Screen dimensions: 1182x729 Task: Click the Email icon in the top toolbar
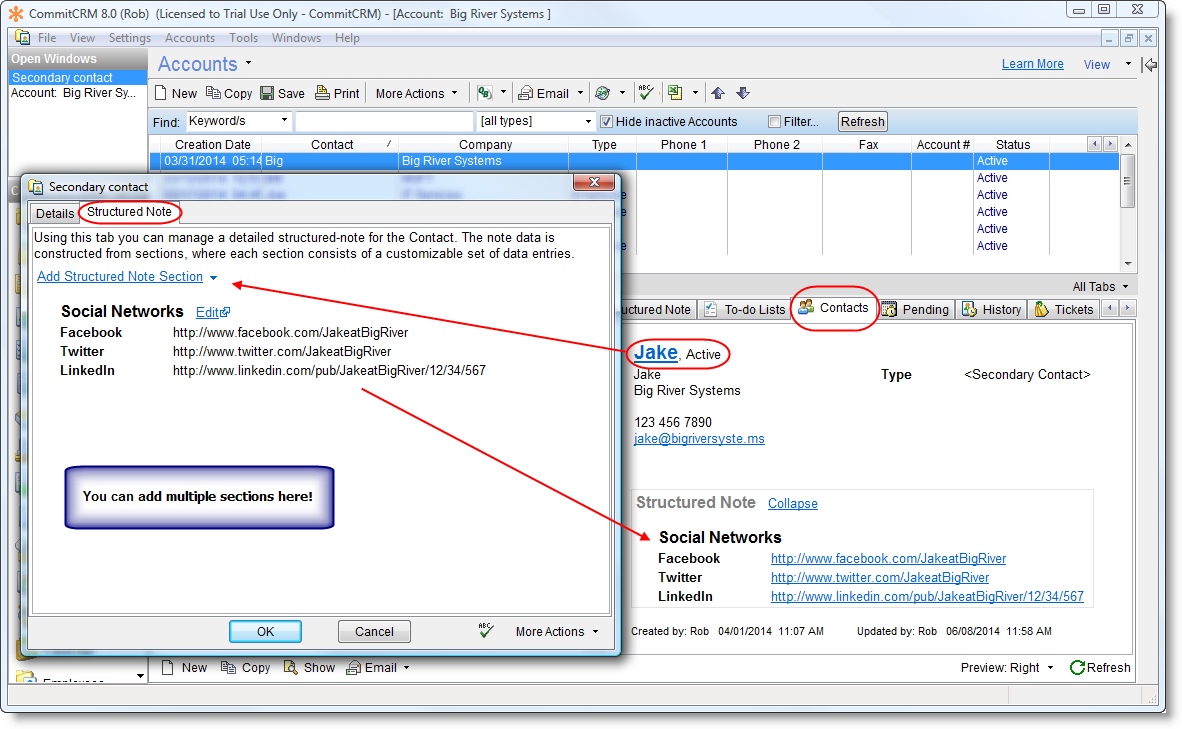[526, 93]
